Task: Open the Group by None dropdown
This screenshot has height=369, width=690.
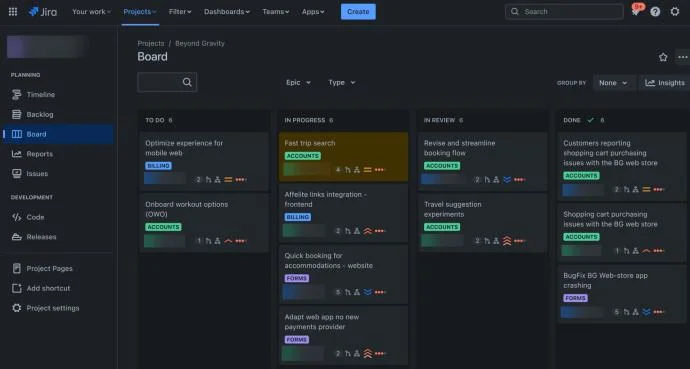Action: [x=613, y=83]
